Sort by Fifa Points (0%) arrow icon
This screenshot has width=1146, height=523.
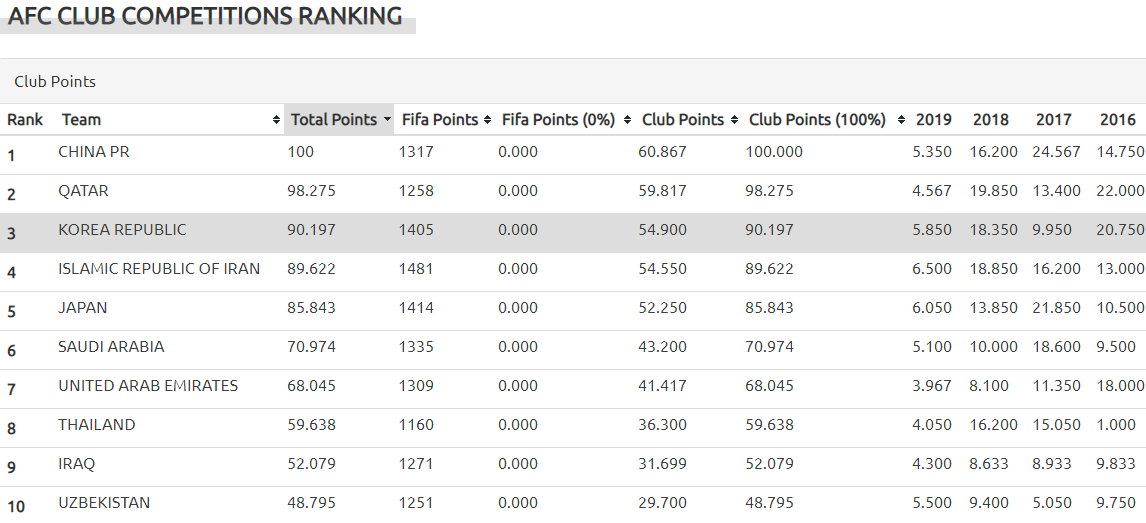coord(625,120)
